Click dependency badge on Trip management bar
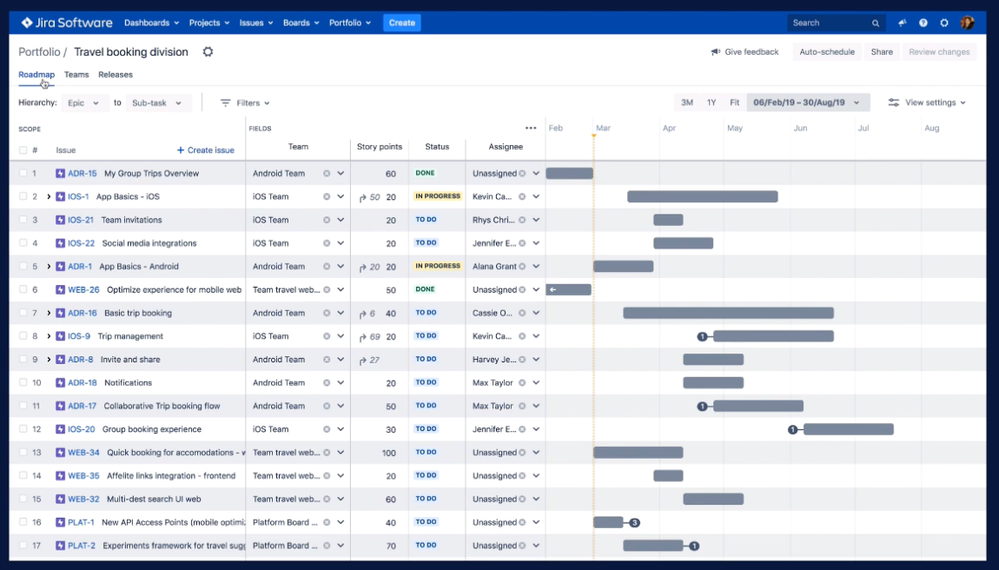 [702, 336]
